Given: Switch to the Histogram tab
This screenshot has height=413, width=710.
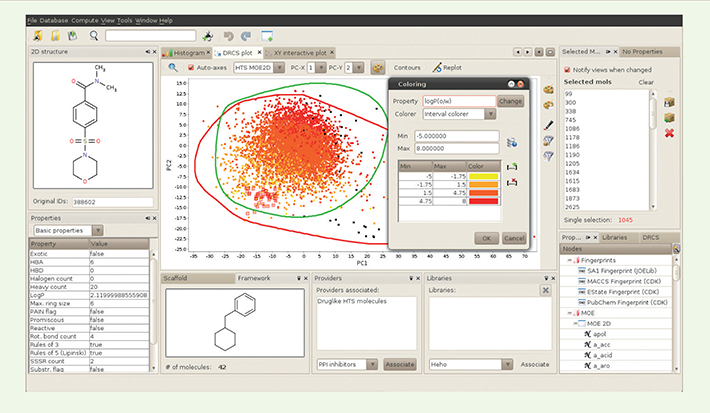Looking at the screenshot, I should click(187, 53).
